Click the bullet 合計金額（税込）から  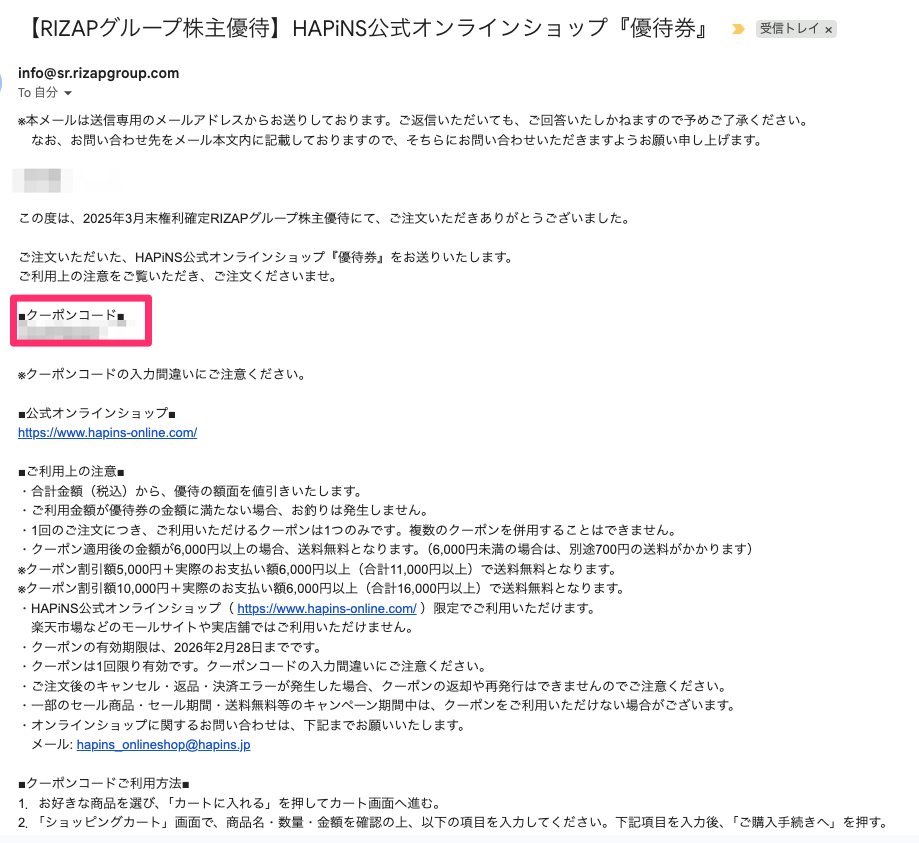coord(191,491)
